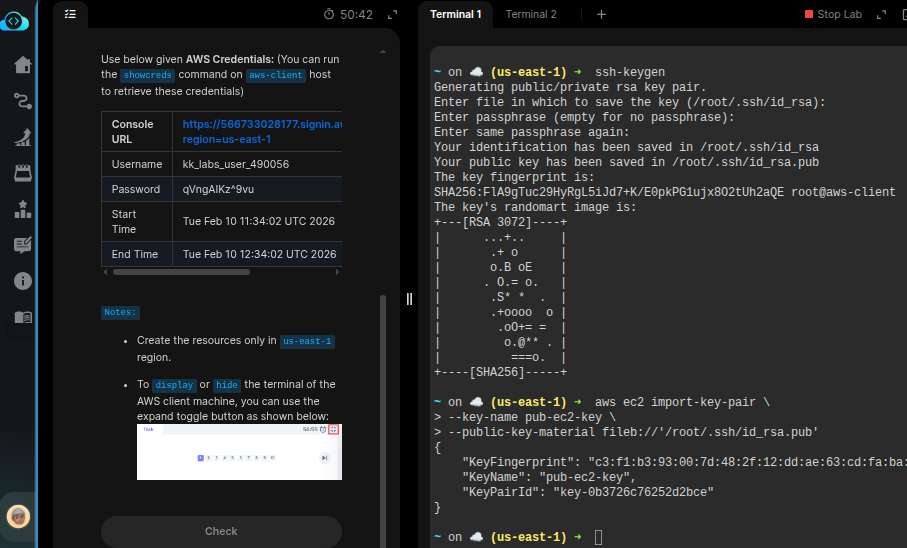
Task: Open the book documentation sidebar icon
Action: click(22, 317)
